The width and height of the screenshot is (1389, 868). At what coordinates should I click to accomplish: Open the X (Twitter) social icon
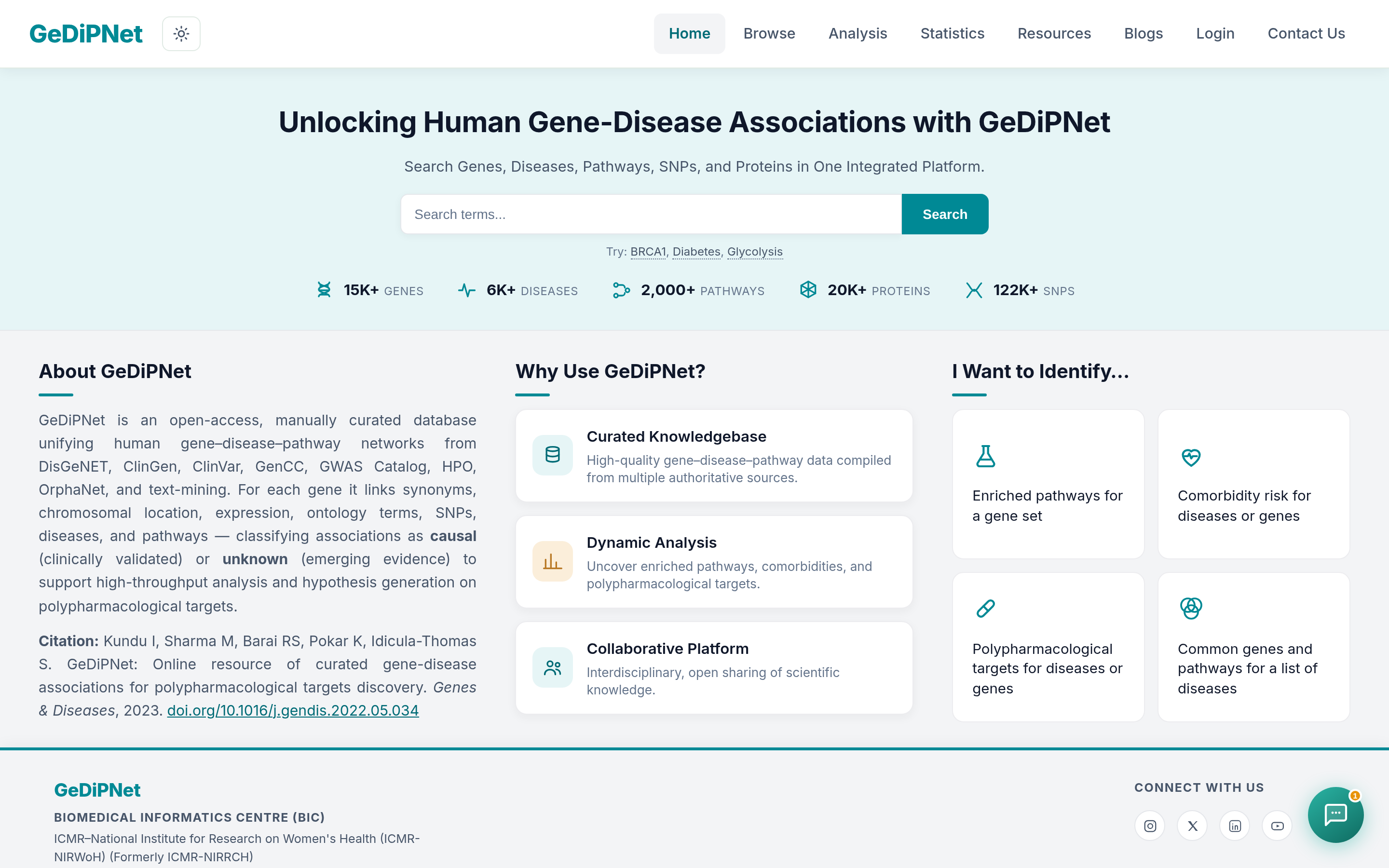[x=1192, y=826]
